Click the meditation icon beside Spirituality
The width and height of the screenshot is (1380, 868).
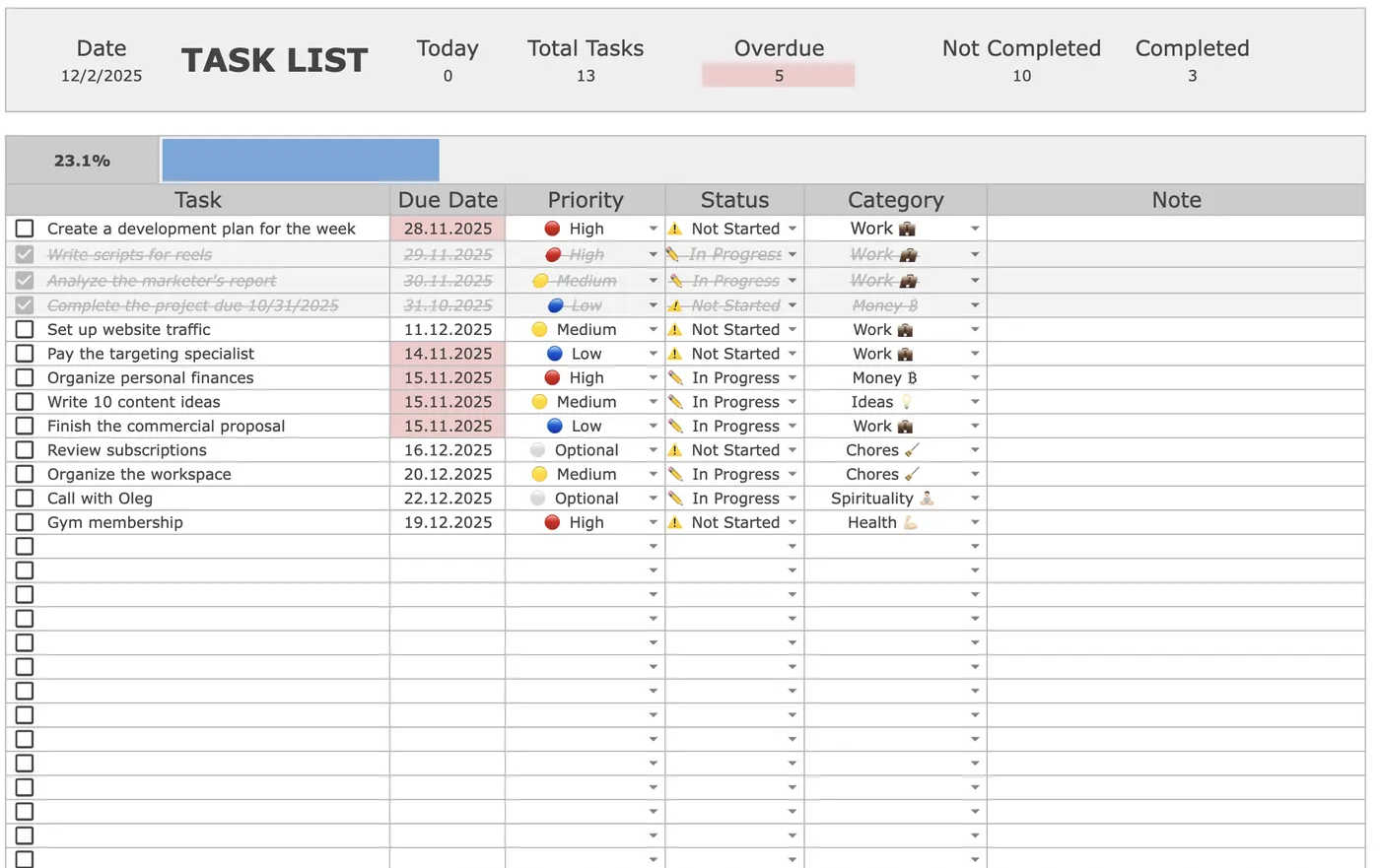(x=927, y=499)
